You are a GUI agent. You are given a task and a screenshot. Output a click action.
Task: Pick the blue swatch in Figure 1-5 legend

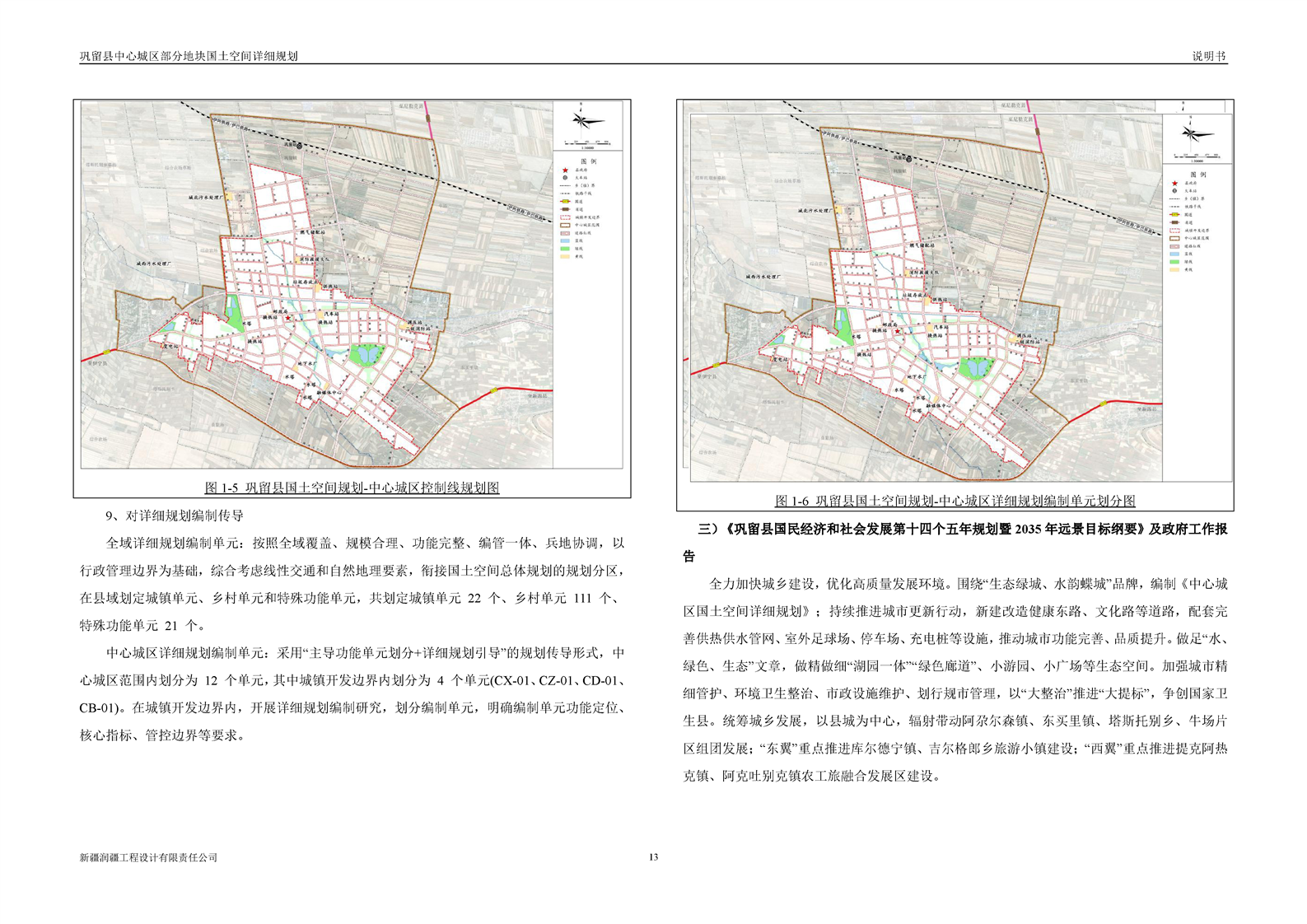coord(565,240)
